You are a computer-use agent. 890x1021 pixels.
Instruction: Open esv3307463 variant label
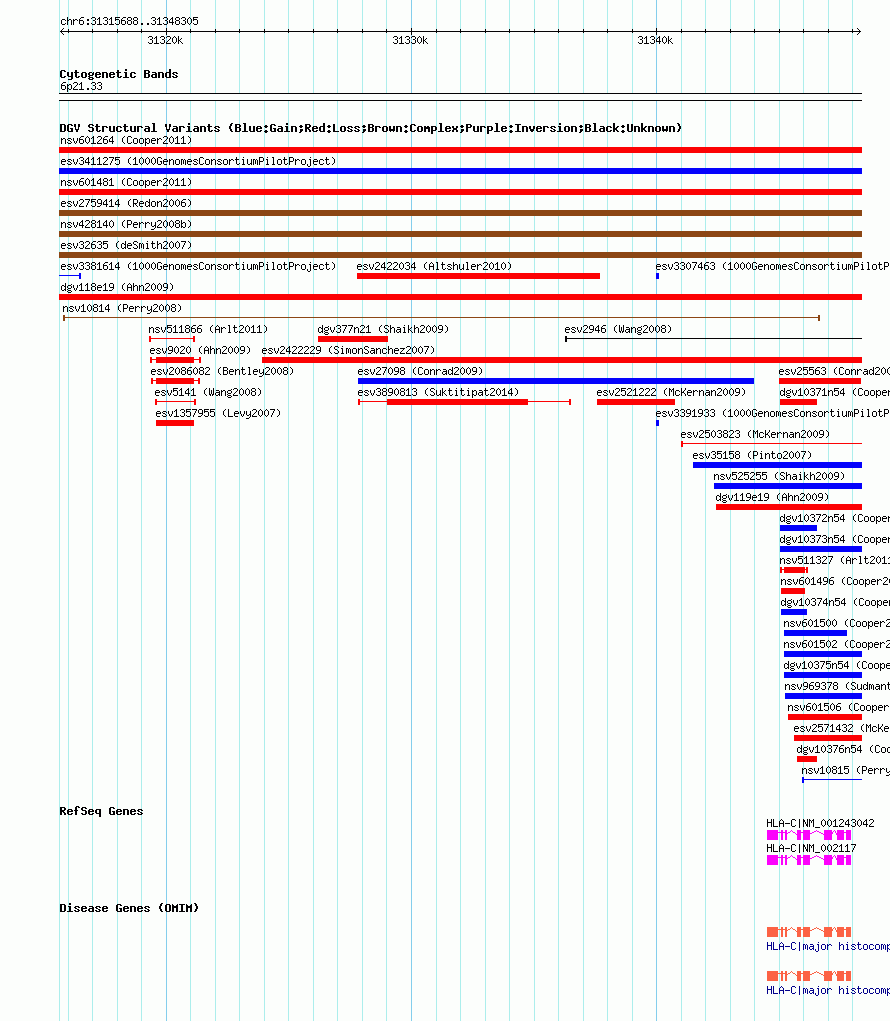[772, 266]
